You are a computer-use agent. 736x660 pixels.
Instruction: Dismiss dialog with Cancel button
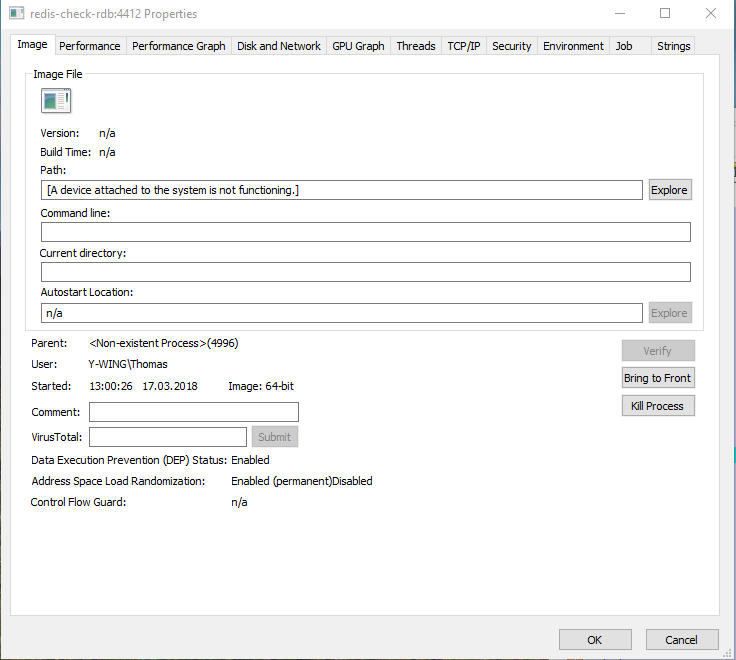click(682, 640)
